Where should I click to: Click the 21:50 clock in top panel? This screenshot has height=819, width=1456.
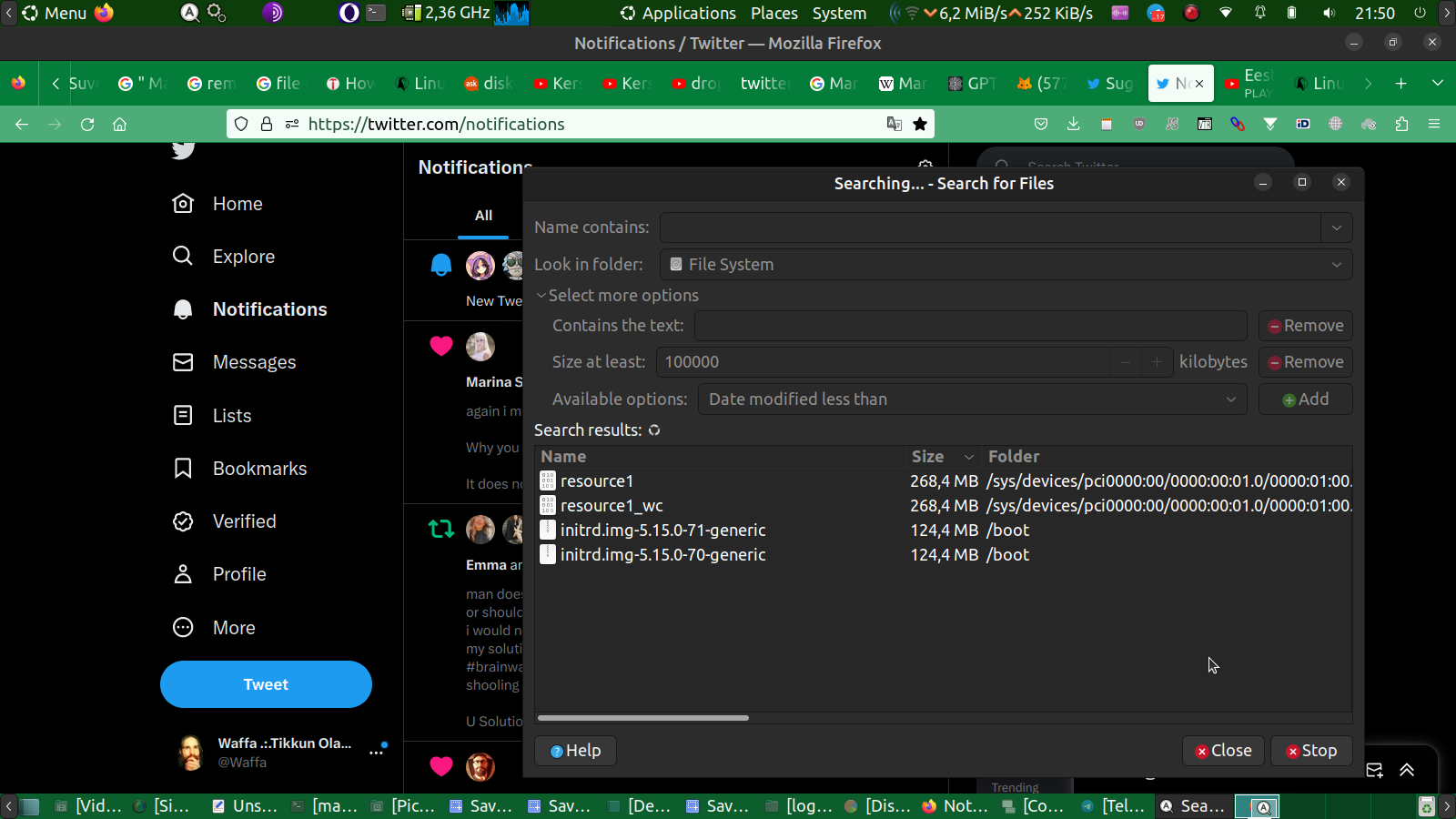coord(1374,13)
